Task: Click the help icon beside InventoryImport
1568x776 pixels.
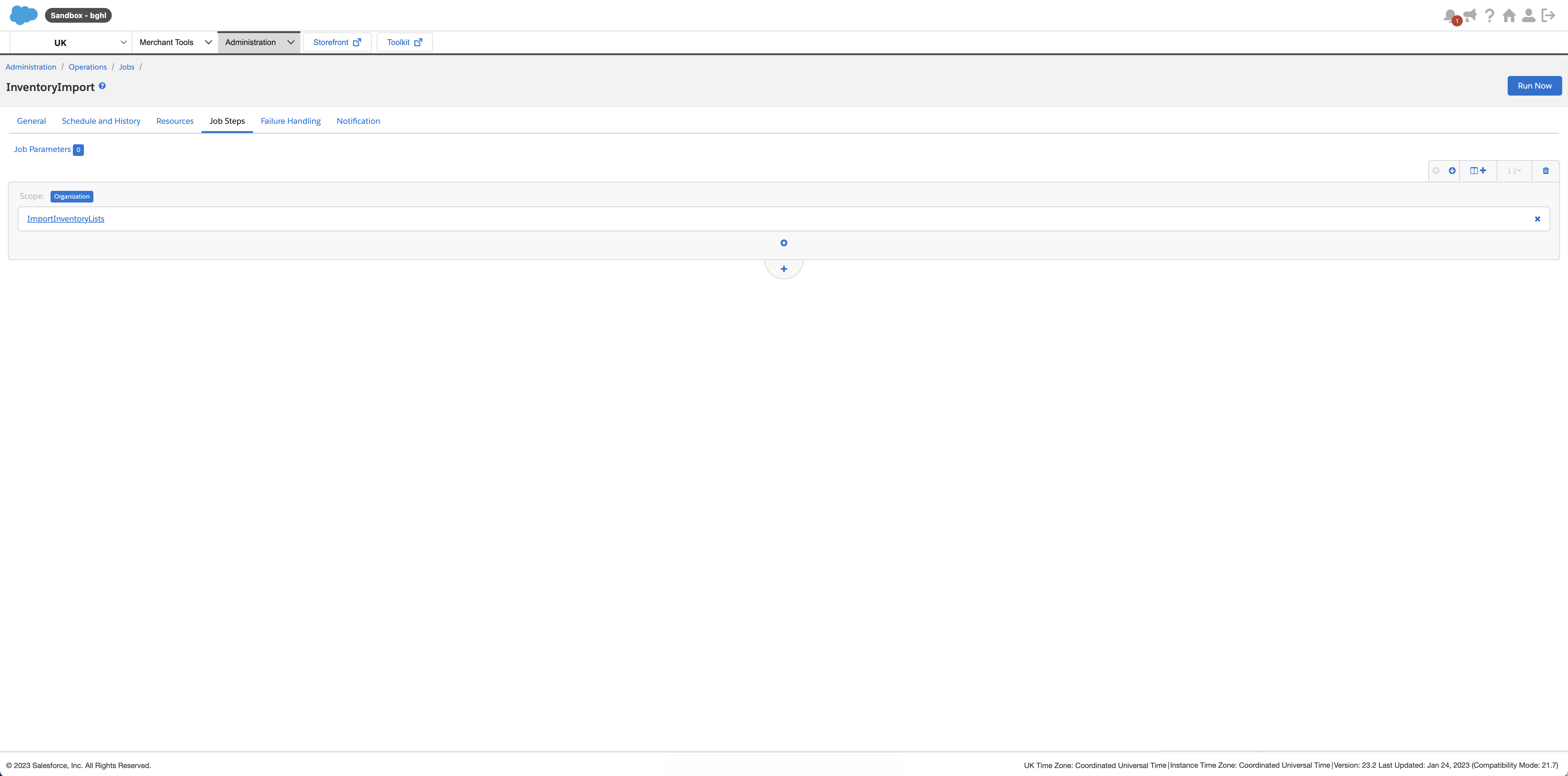Action: pyautogui.click(x=102, y=86)
